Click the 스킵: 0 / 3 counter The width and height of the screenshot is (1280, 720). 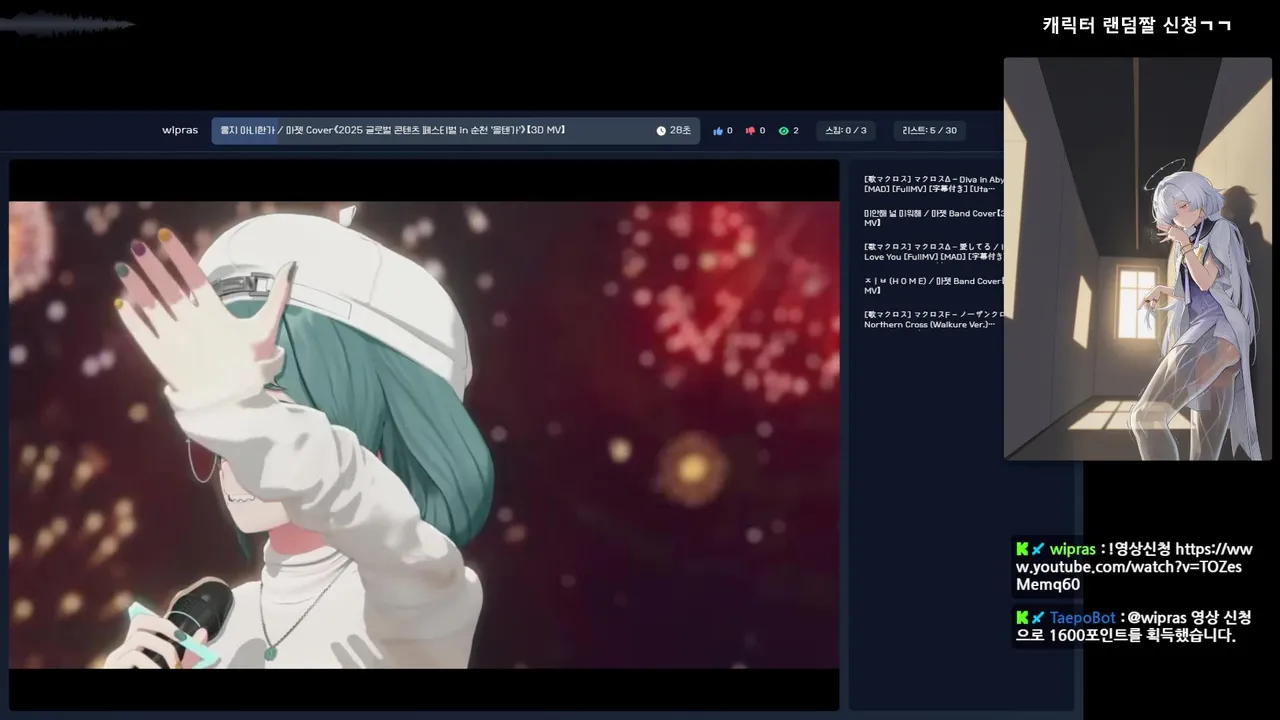click(x=845, y=131)
